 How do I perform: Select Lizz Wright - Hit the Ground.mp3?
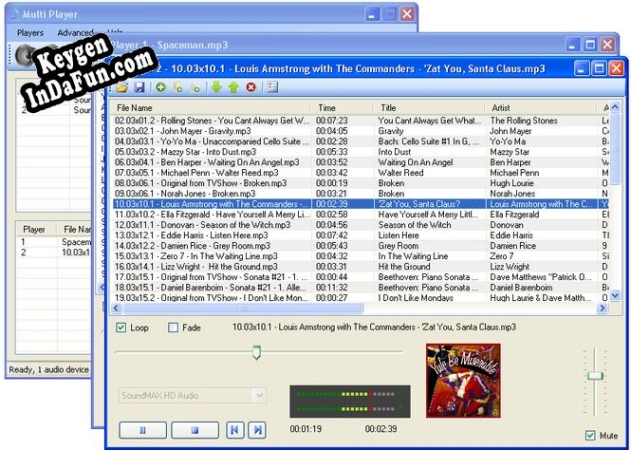(x=359, y=267)
